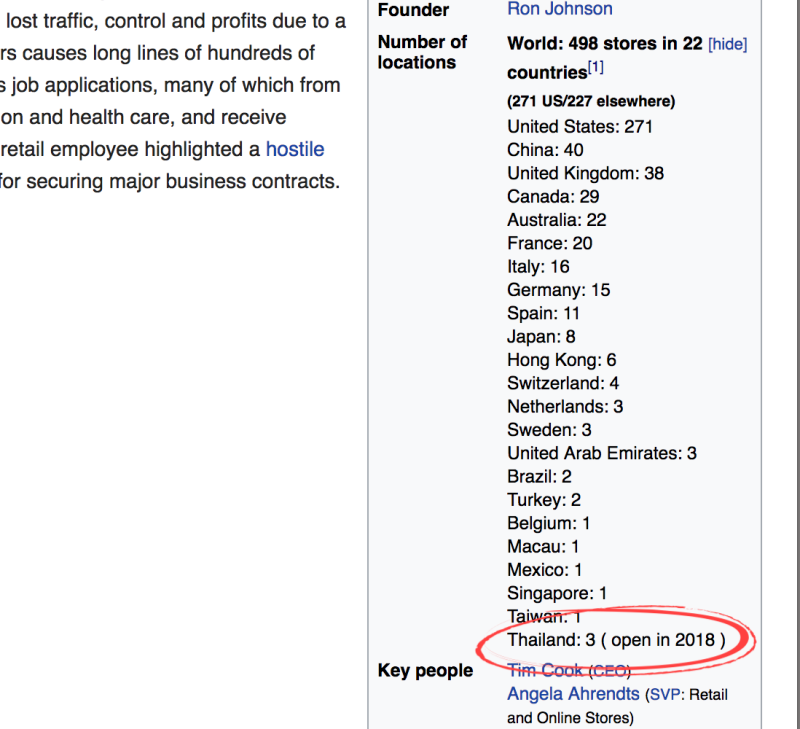Open the Ron Johnson founder link
Screen dimensions: 800x729
click(559, 10)
